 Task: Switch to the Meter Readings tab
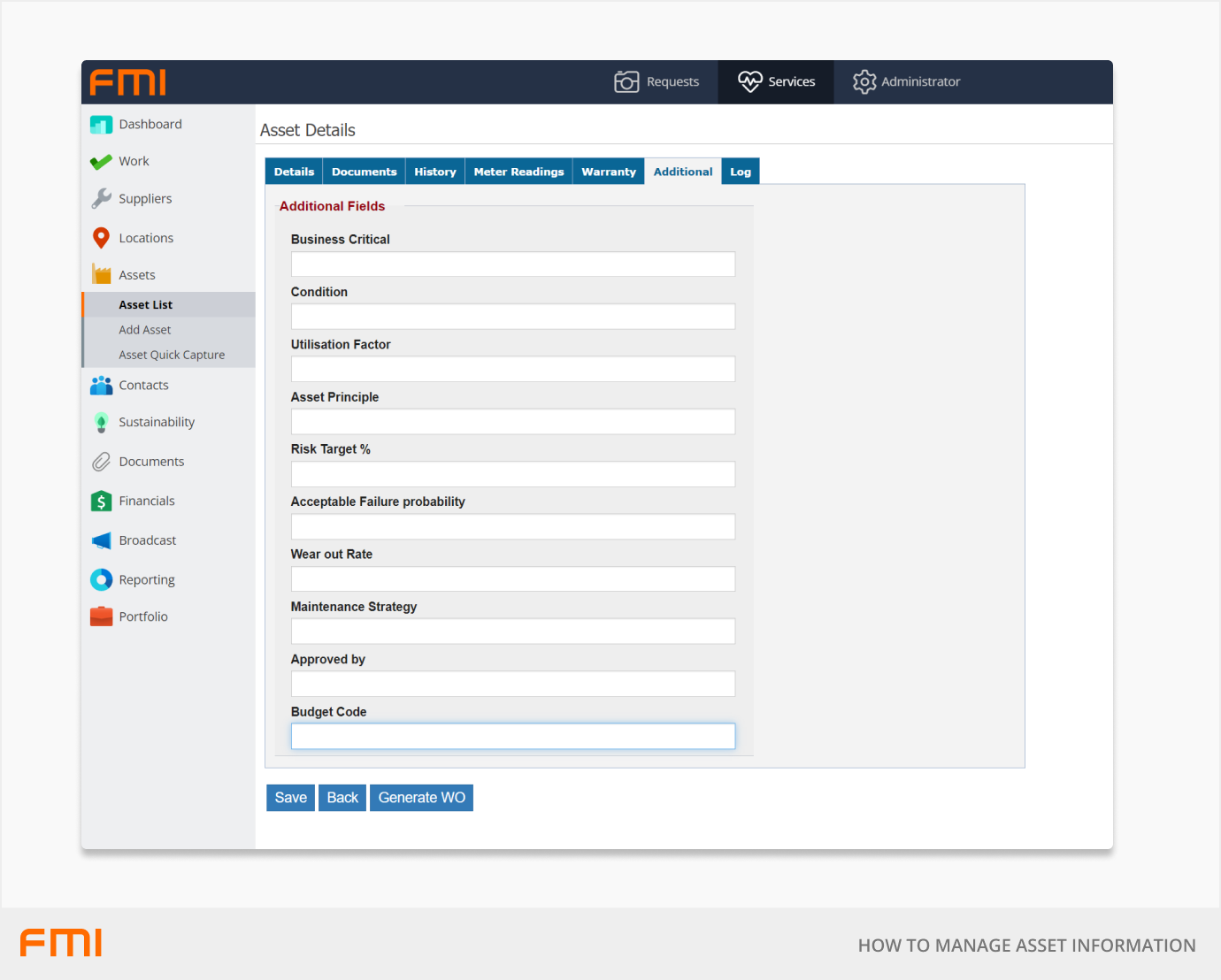pos(518,172)
